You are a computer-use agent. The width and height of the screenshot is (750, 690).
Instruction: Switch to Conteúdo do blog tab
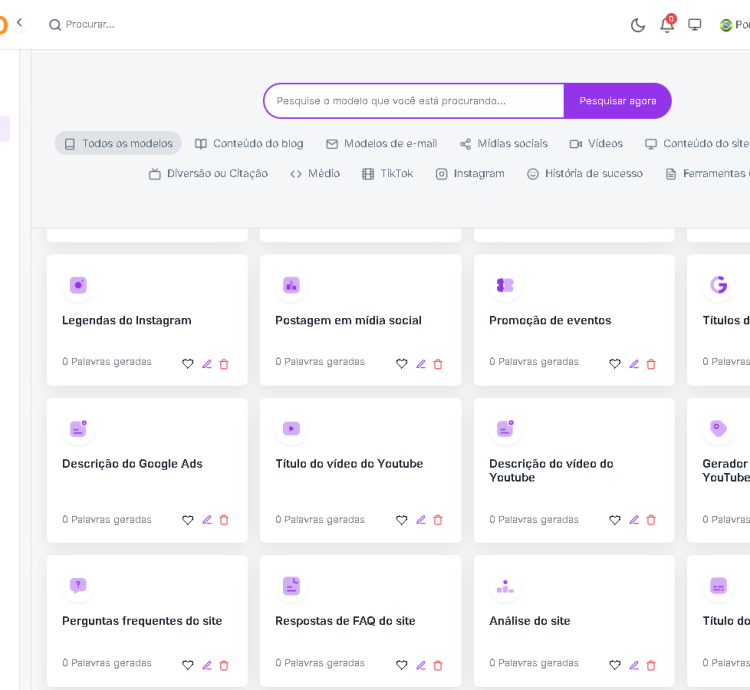(x=249, y=144)
